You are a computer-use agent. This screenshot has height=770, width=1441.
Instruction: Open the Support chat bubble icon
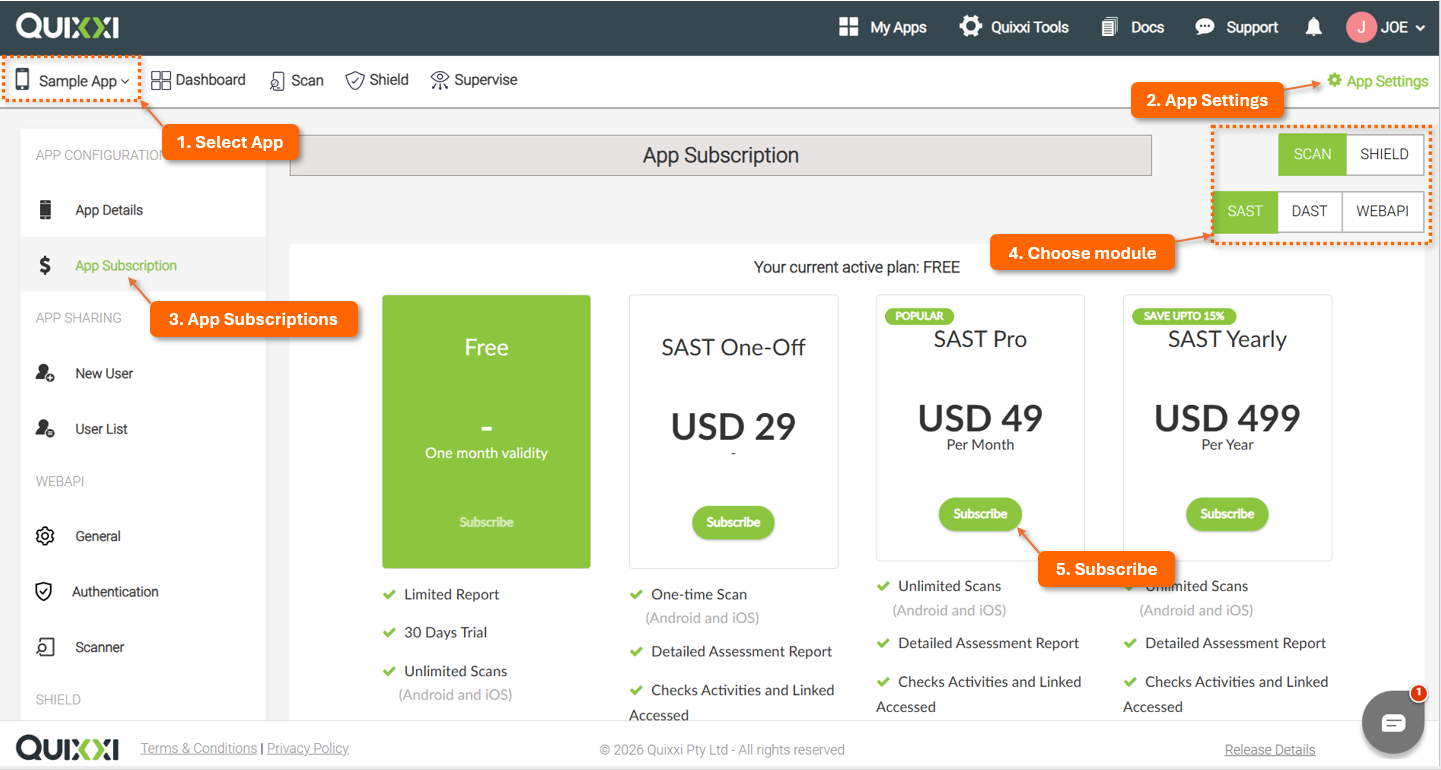pos(1205,27)
